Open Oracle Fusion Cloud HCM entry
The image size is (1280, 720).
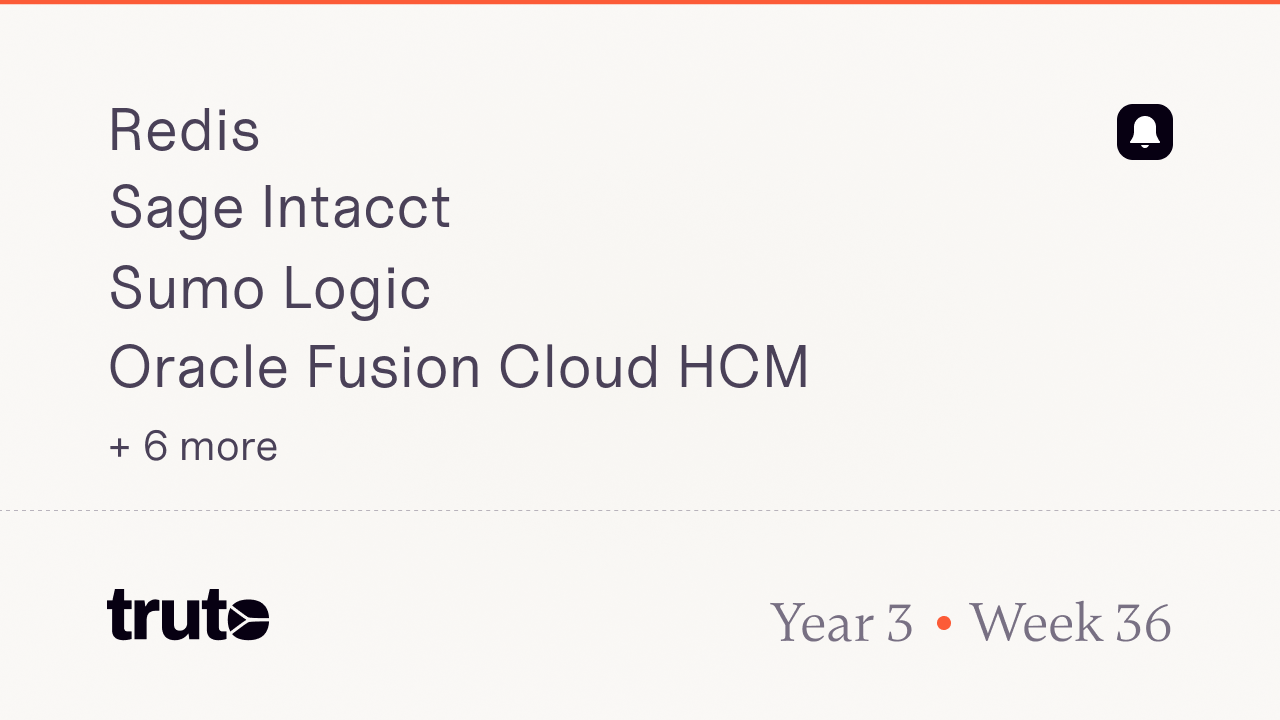click(x=459, y=367)
